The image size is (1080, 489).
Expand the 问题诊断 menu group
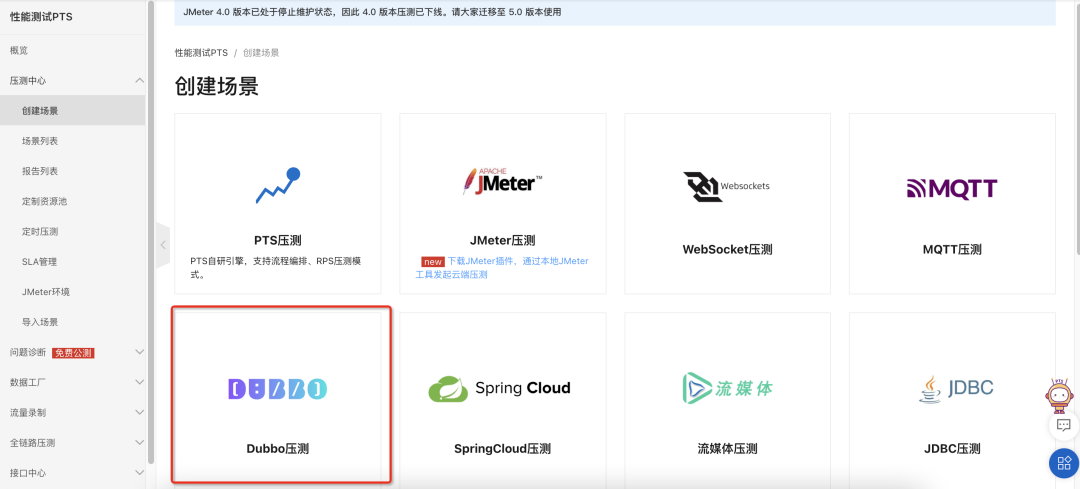pos(139,352)
